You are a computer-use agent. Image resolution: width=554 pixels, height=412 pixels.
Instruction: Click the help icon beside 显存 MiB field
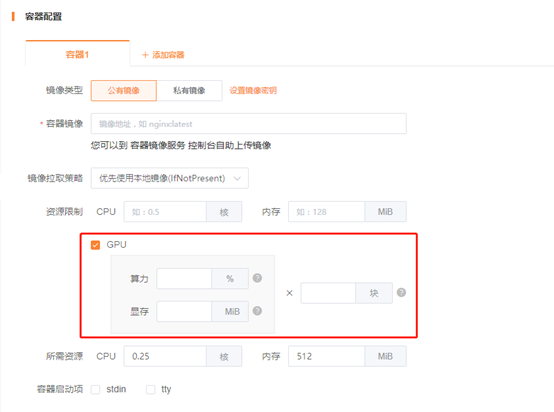257,311
